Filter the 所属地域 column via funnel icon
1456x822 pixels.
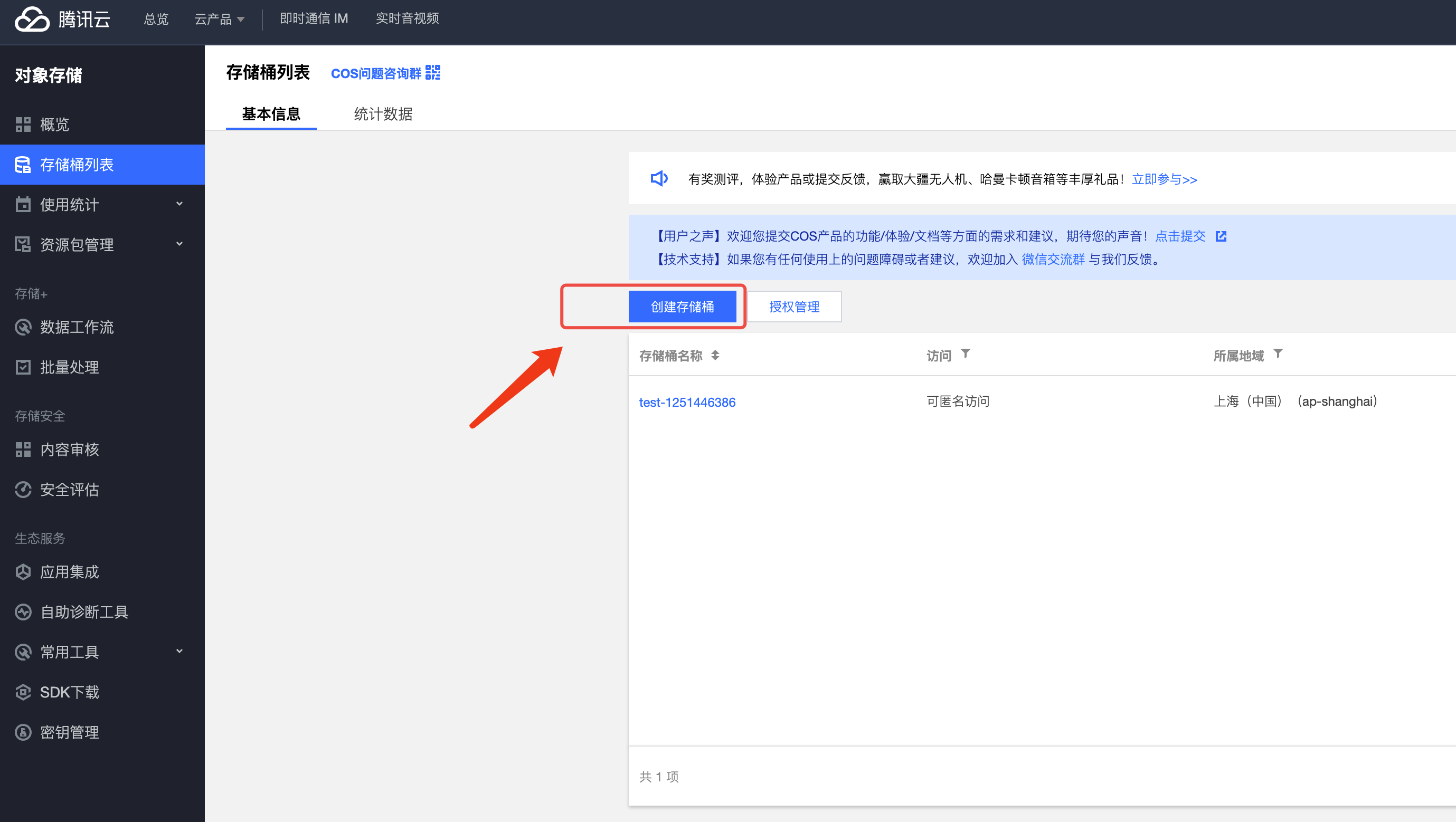pos(1278,353)
